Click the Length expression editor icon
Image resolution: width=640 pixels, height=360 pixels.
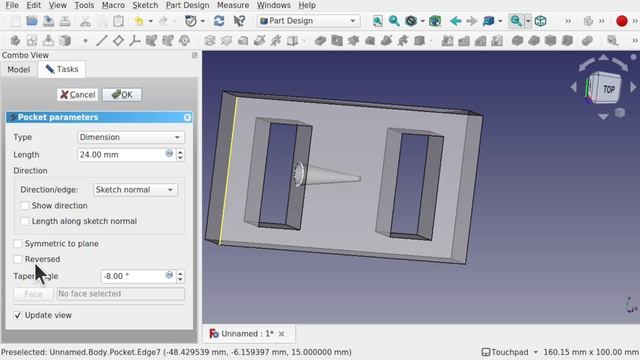pyautogui.click(x=169, y=153)
